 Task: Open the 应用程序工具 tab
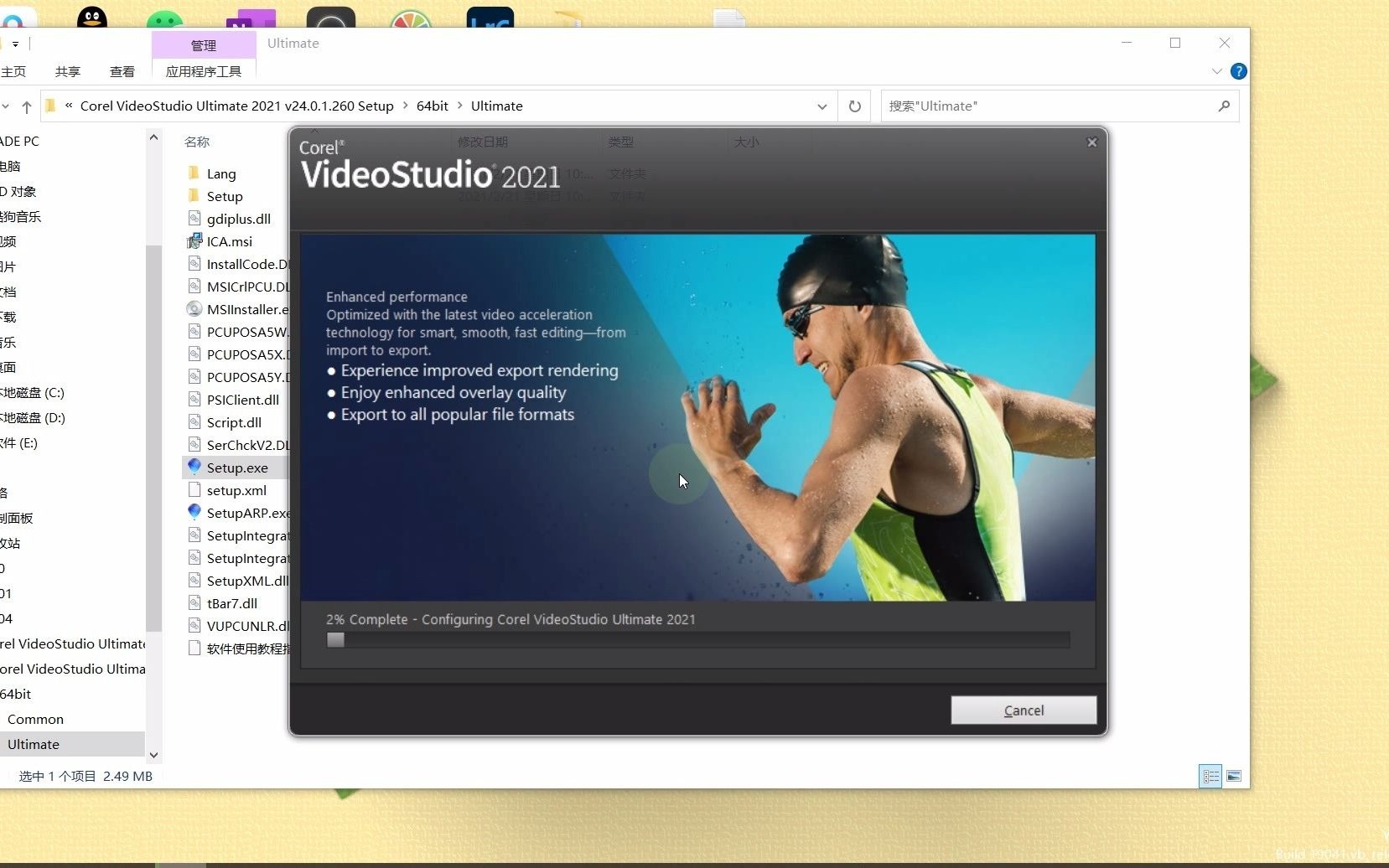pos(204,71)
